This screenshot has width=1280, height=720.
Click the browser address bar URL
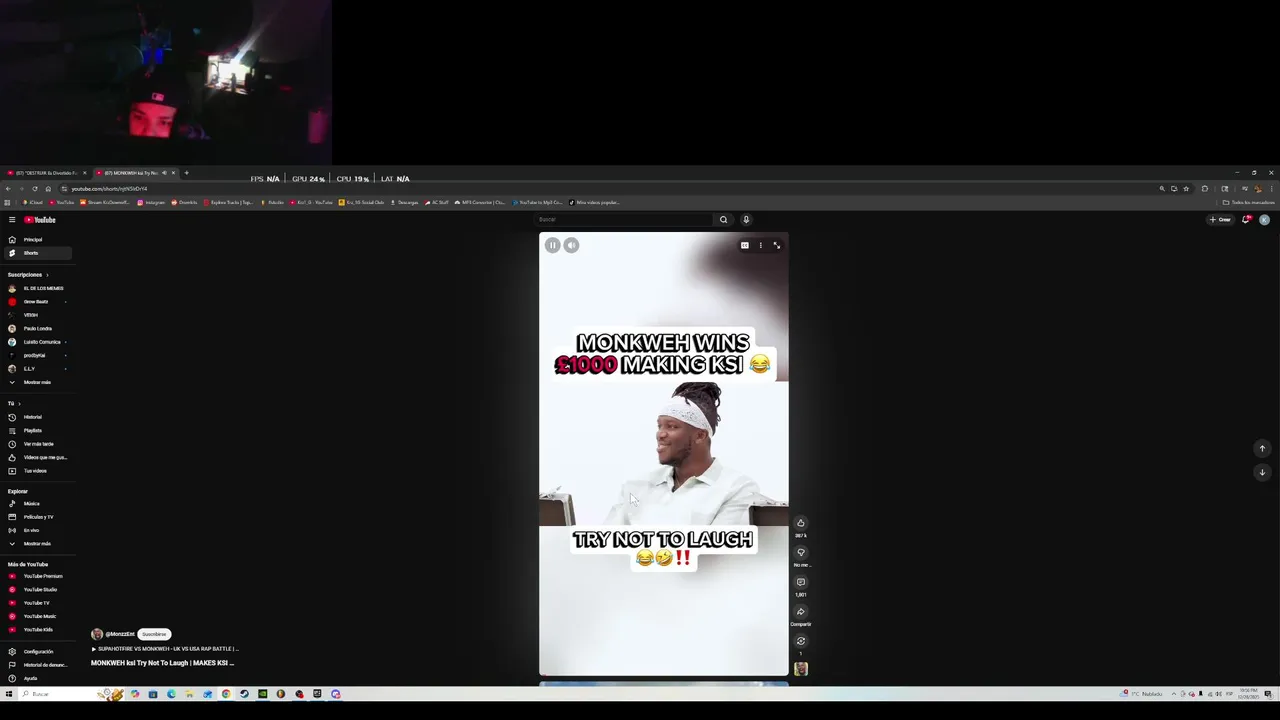[x=109, y=189]
